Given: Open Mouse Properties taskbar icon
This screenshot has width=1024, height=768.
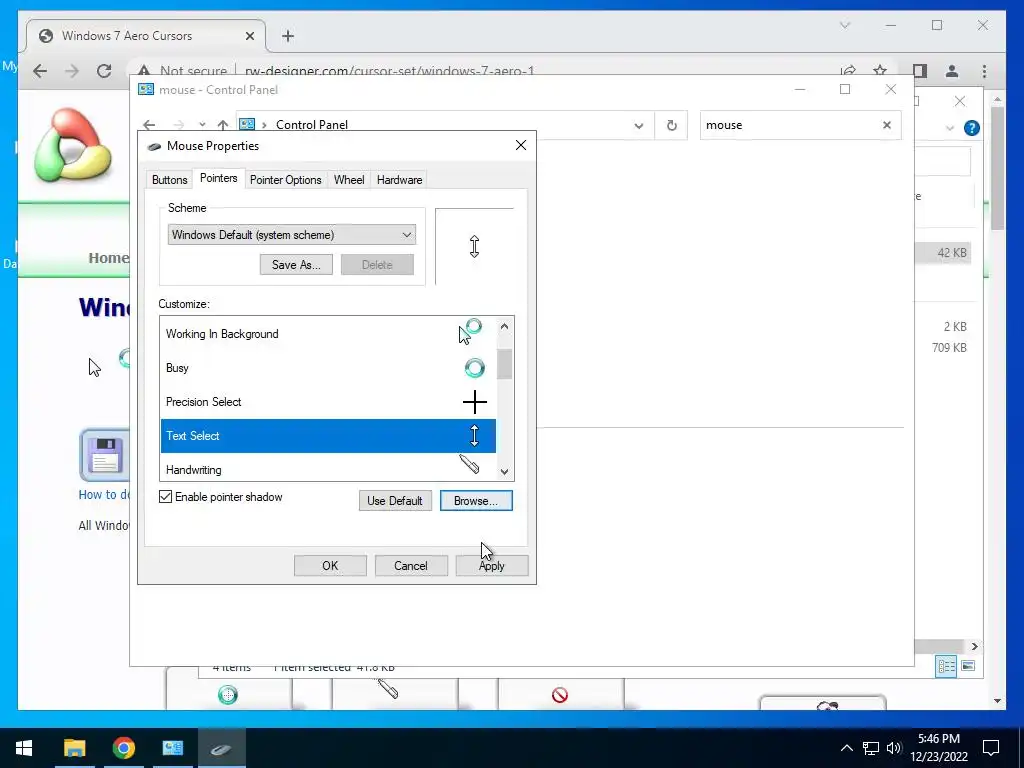Looking at the screenshot, I should tap(221, 748).
